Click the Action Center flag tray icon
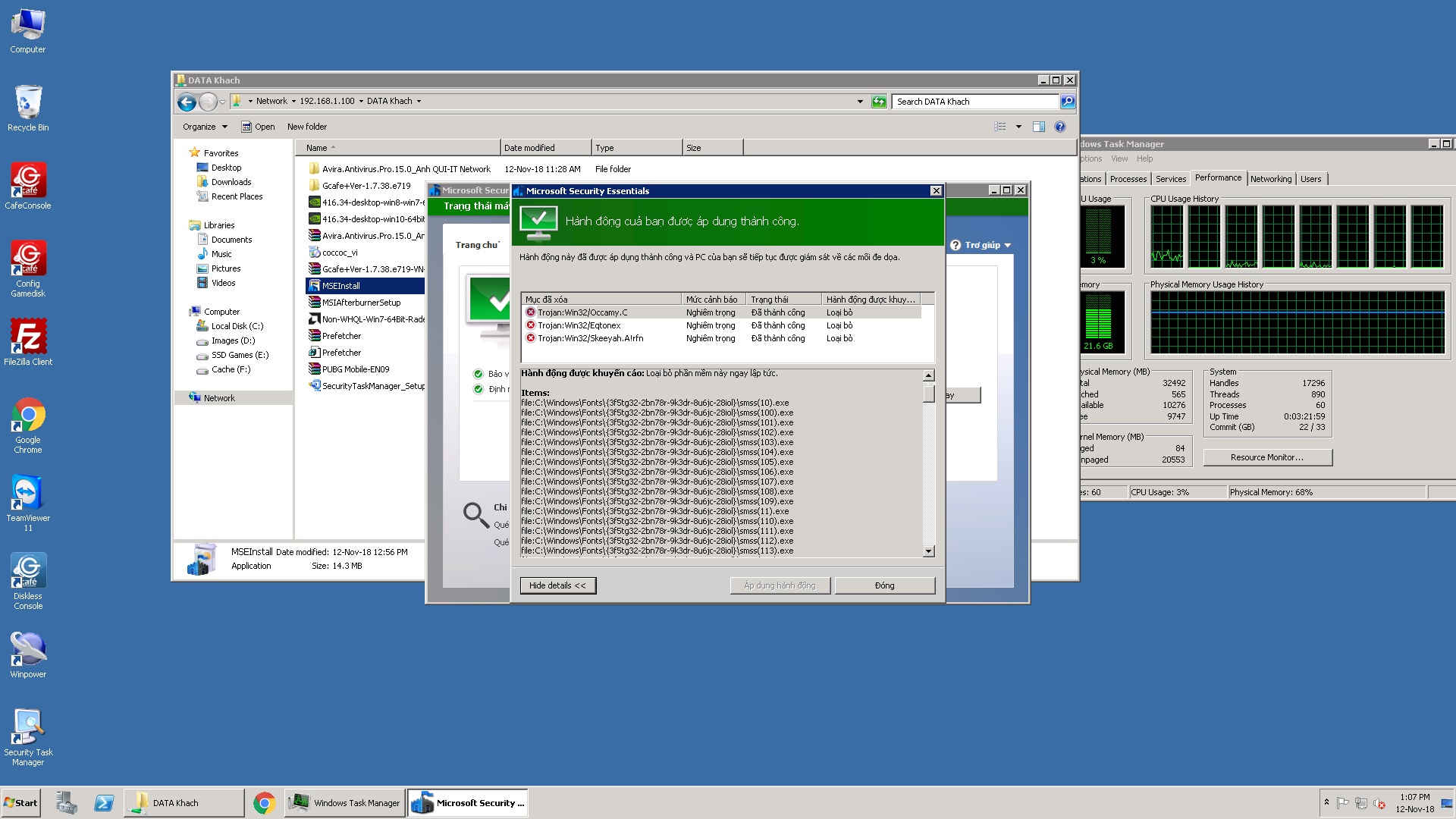The height and width of the screenshot is (819, 1456). click(x=1343, y=803)
